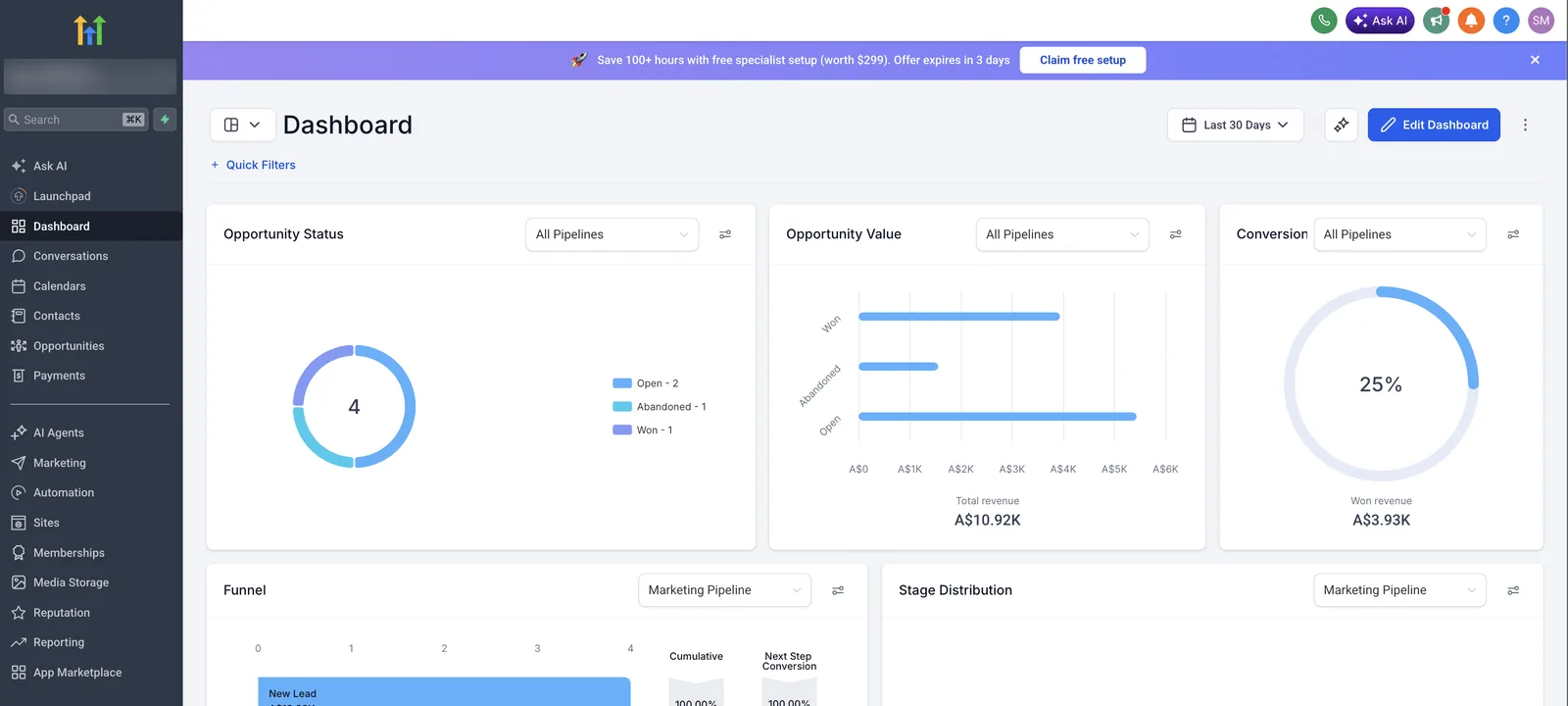Click the green lightning quick actions icon

[165, 120]
